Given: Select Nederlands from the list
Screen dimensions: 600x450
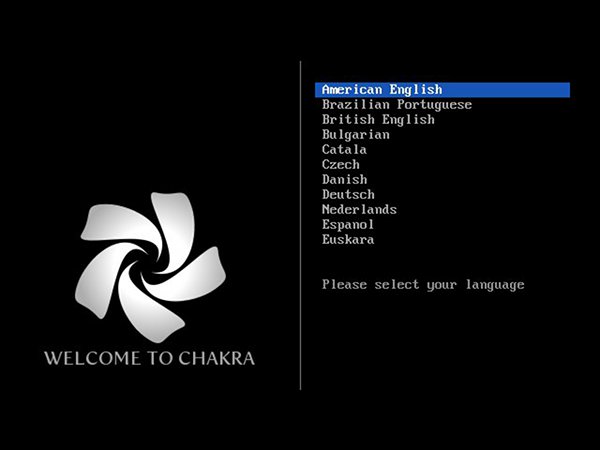Looking at the screenshot, I should point(359,209).
